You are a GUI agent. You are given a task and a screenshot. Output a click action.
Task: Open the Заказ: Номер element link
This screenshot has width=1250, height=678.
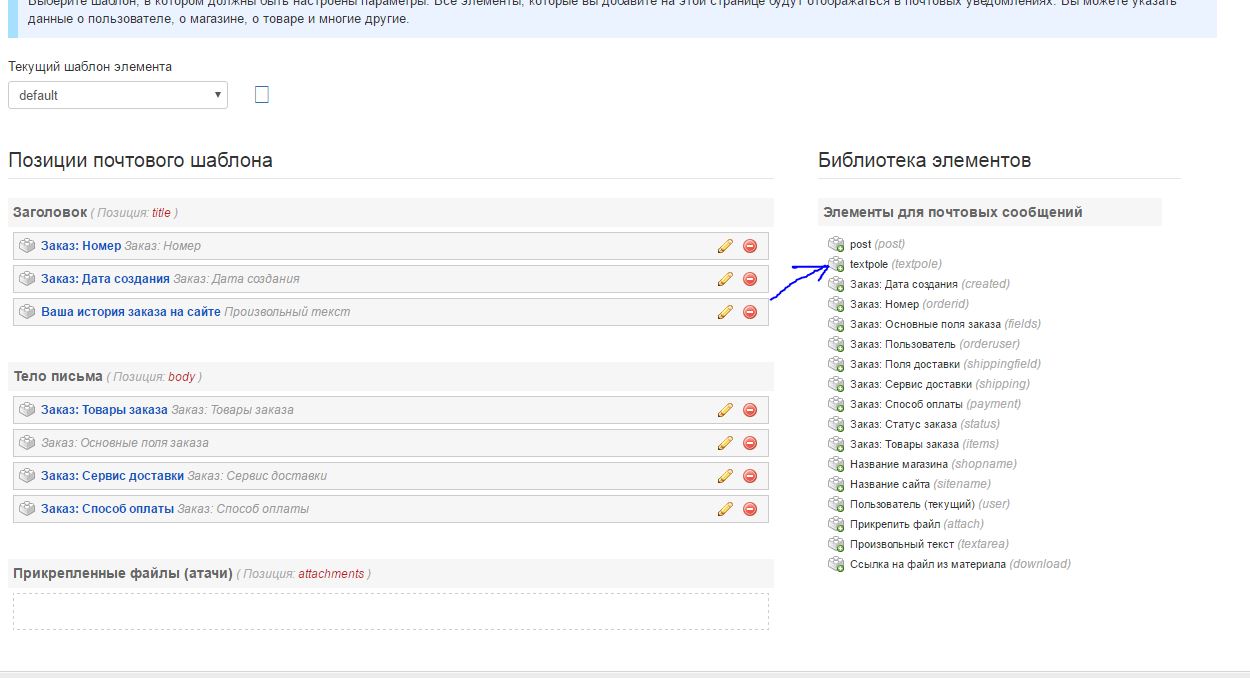[81, 246]
